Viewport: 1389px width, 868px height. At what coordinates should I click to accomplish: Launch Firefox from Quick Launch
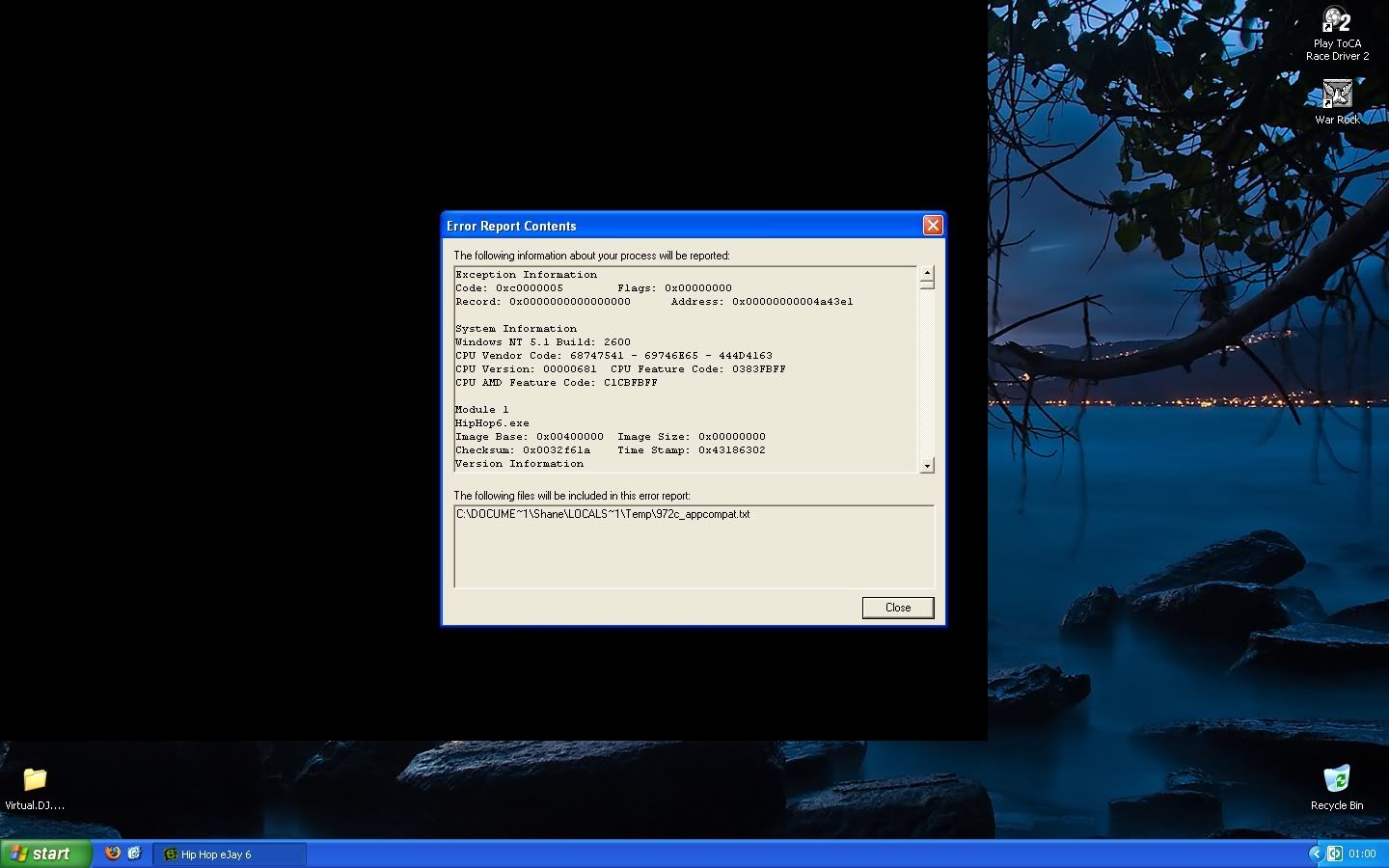coord(113,854)
